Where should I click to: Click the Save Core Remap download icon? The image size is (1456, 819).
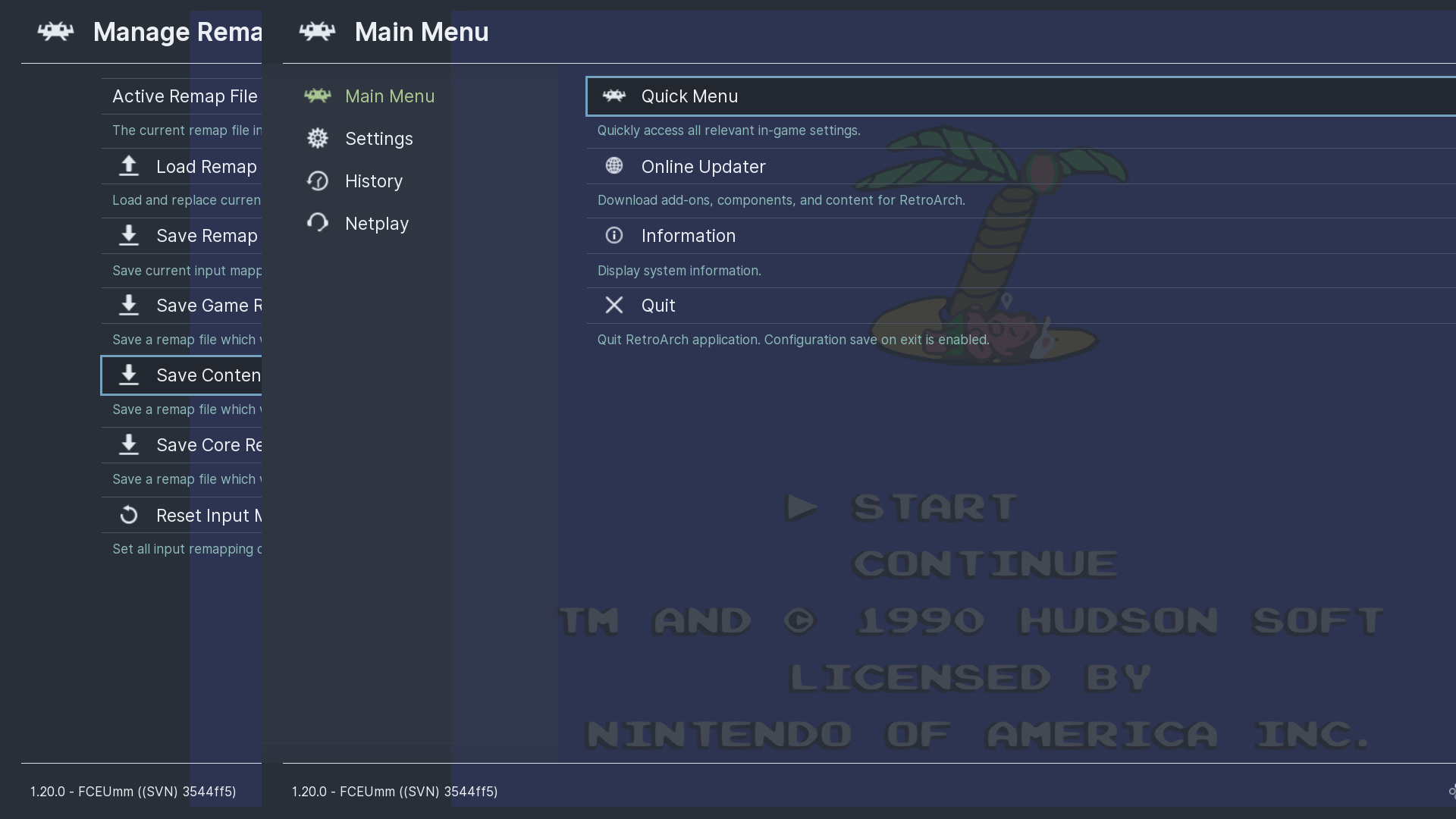tap(129, 445)
